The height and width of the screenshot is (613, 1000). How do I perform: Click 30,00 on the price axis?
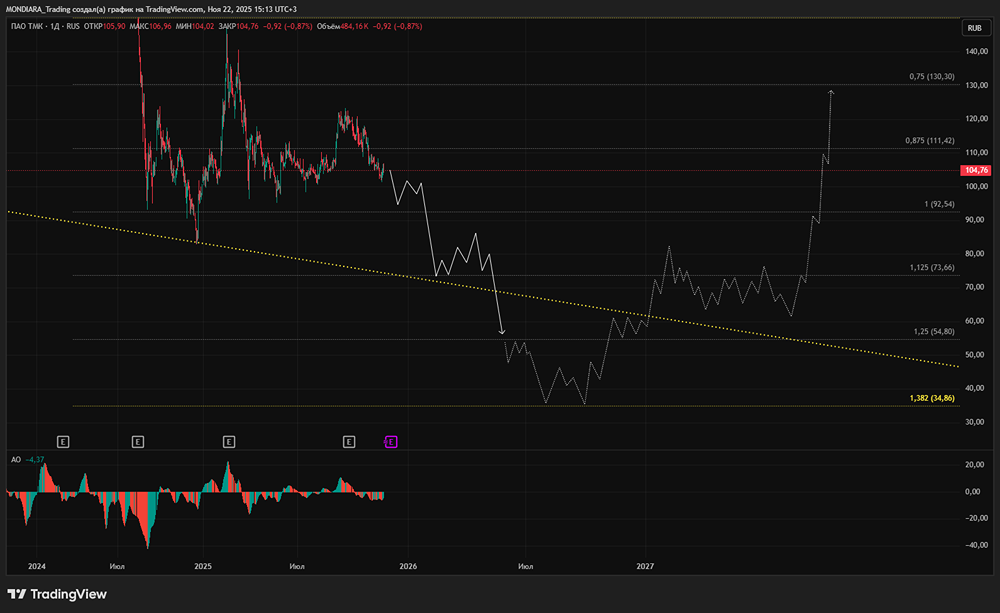(x=976, y=422)
